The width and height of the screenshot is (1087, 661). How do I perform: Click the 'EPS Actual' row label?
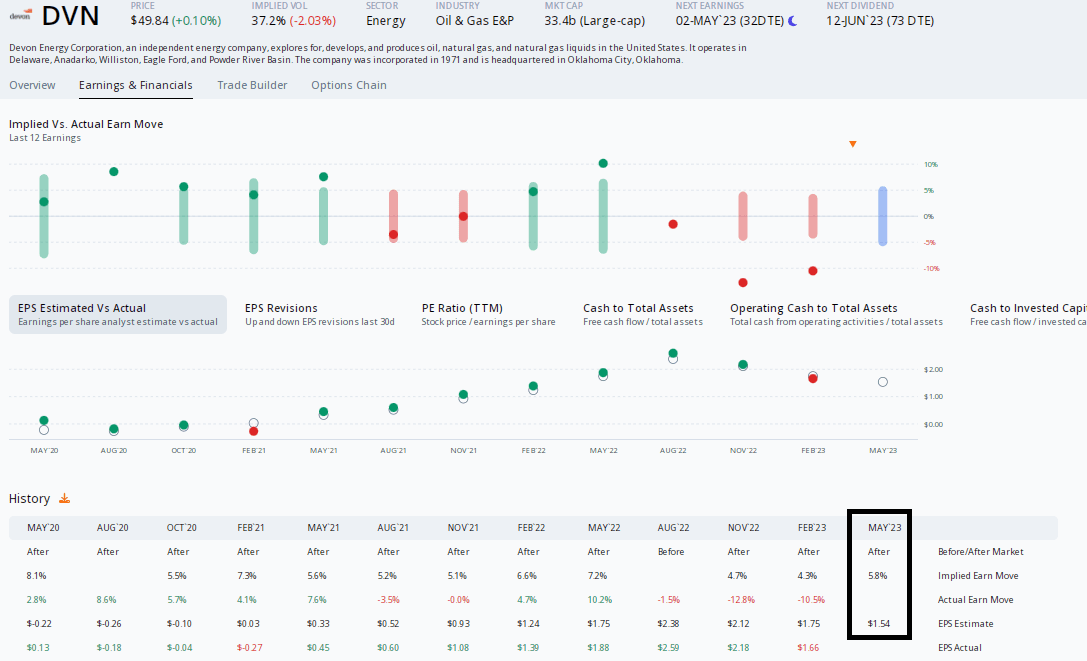pos(959,648)
